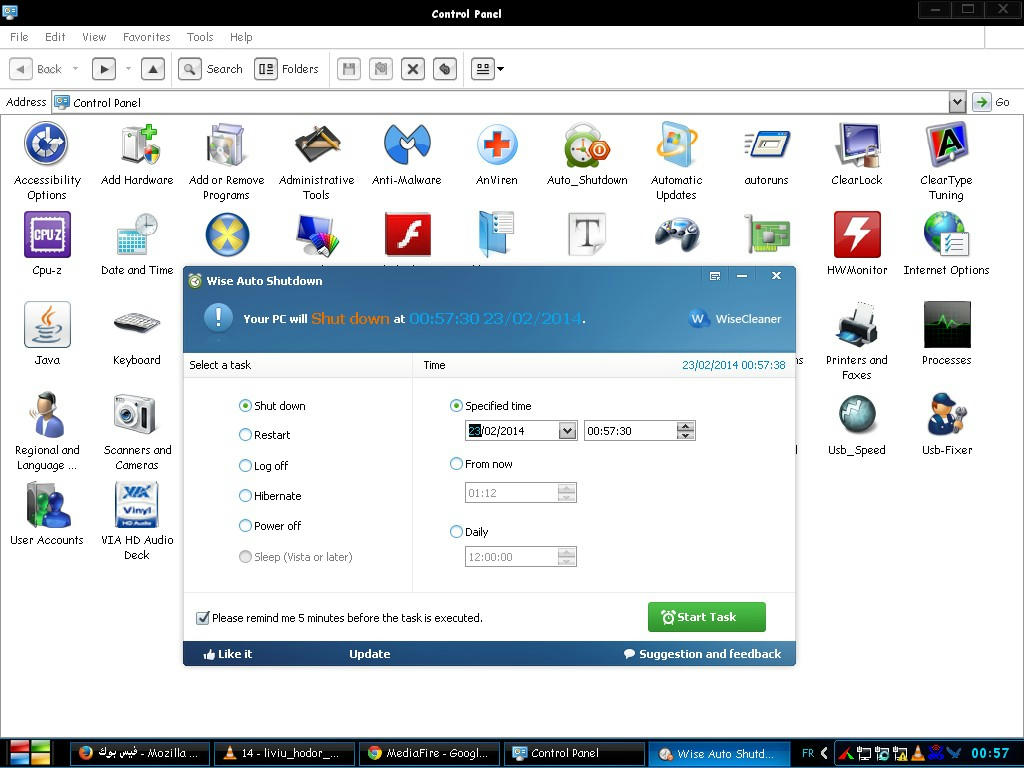The width and height of the screenshot is (1024, 768).
Task: Open the Back history dropdown arrow
Action: [x=76, y=69]
